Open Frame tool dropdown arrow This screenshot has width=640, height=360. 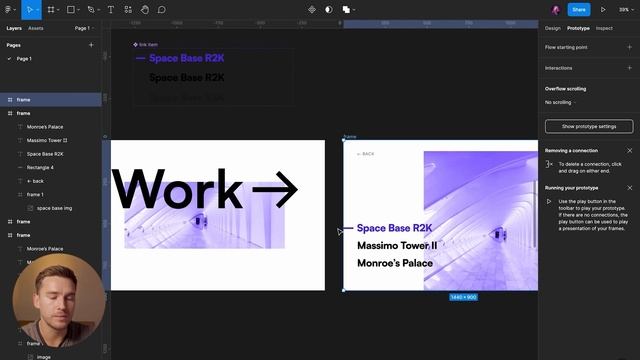pyautogui.click(x=58, y=10)
